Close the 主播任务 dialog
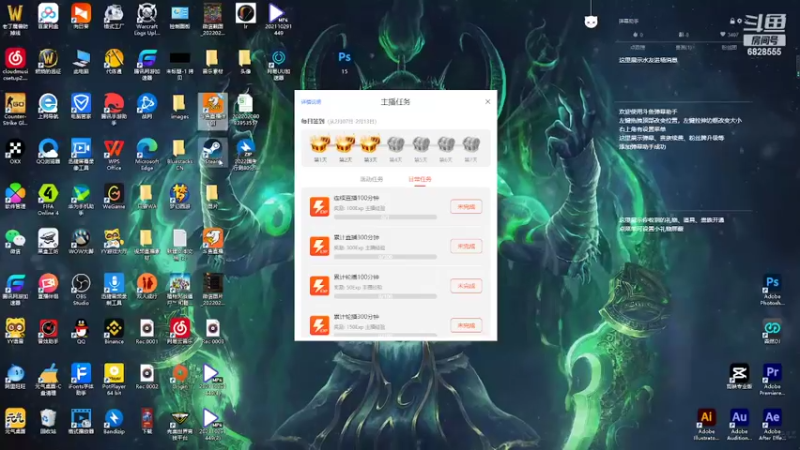 [487, 102]
